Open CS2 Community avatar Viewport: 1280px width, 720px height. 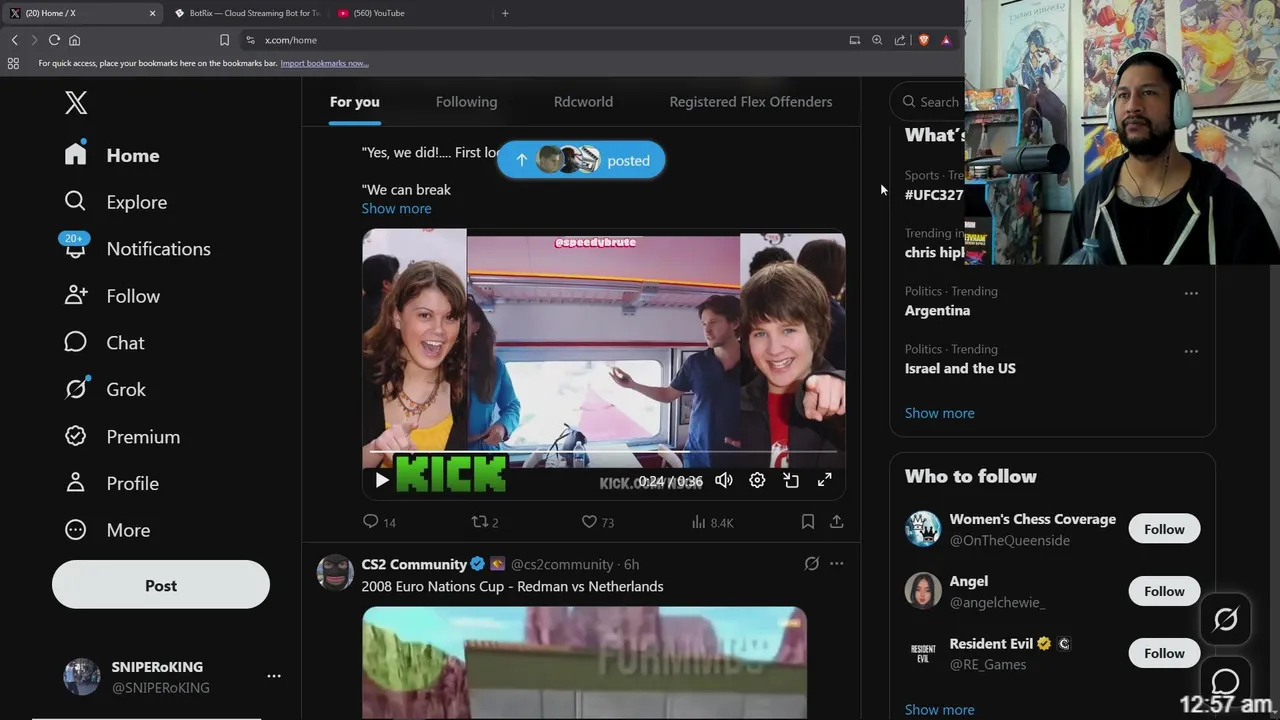335,573
